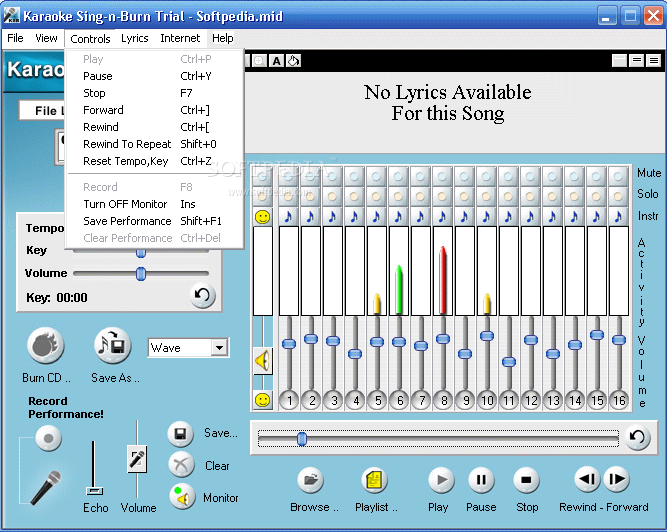Image resolution: width=667 pixels, height=532 pixels.
Task: Solo channel 12
Action: pos(530,196)
